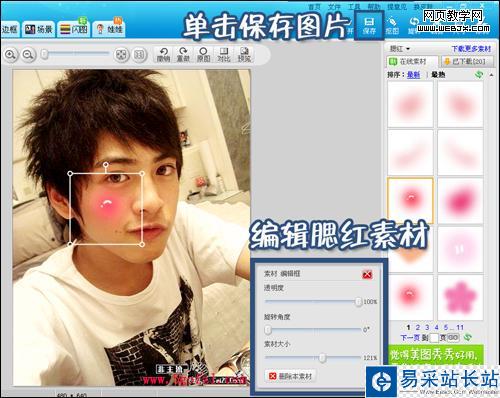Click the 删除本素材 button
This screenshot has height=398, width=500.
(291, 376)
